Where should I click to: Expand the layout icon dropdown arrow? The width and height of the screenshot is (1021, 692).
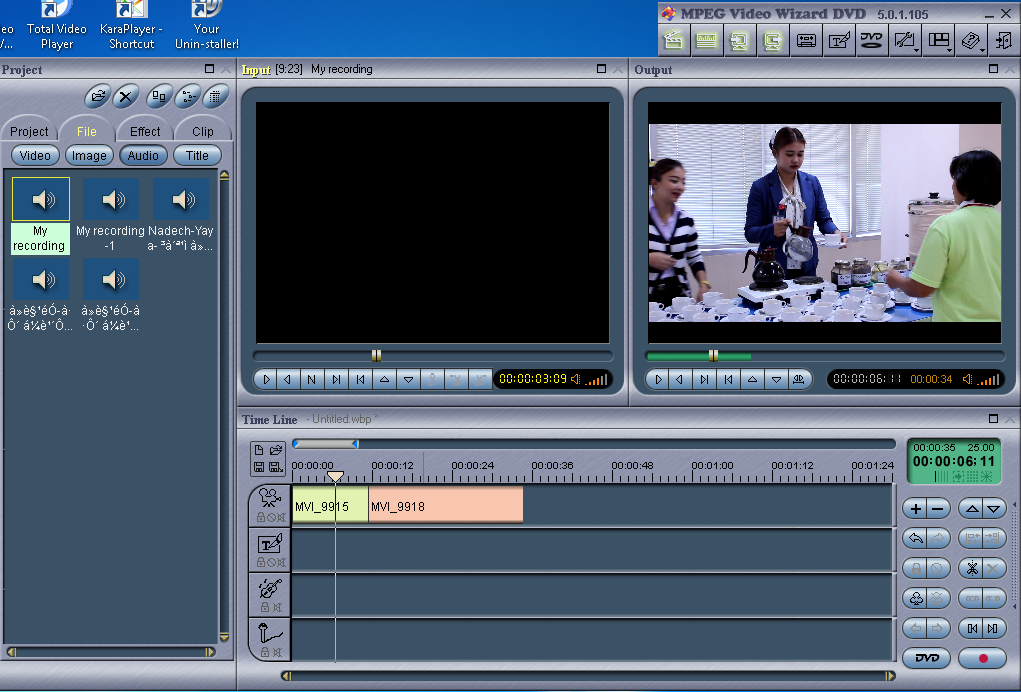point(948,50)
